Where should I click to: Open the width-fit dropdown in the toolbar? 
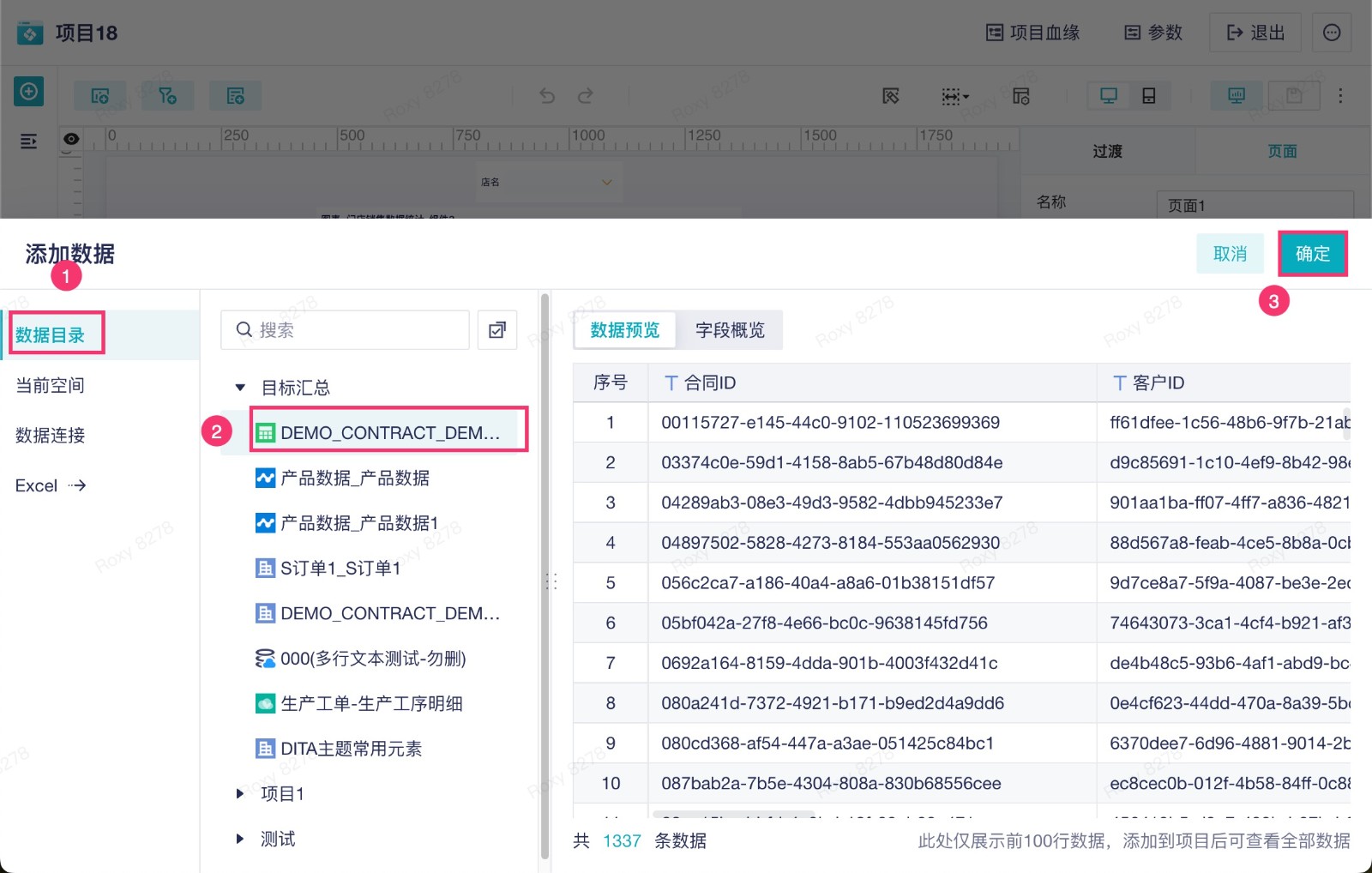(x=954, y=96)
